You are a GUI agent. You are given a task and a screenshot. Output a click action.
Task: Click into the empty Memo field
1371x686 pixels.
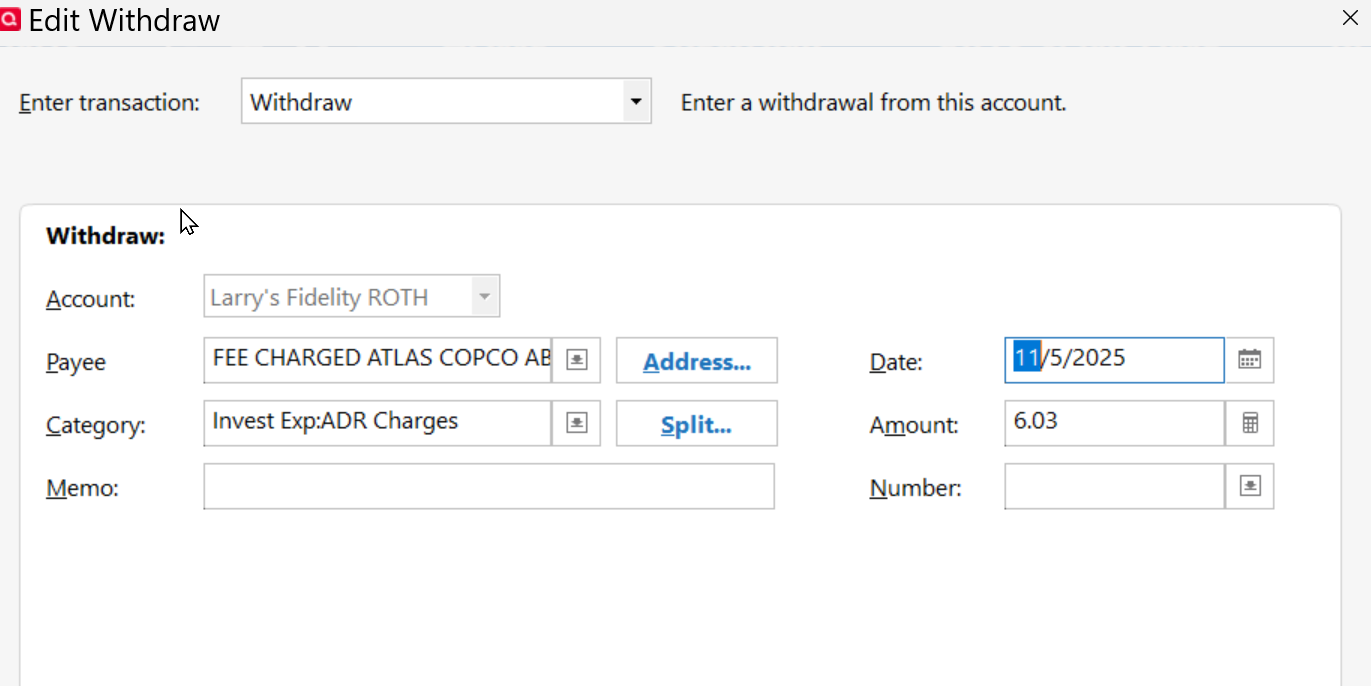(489, 486)
